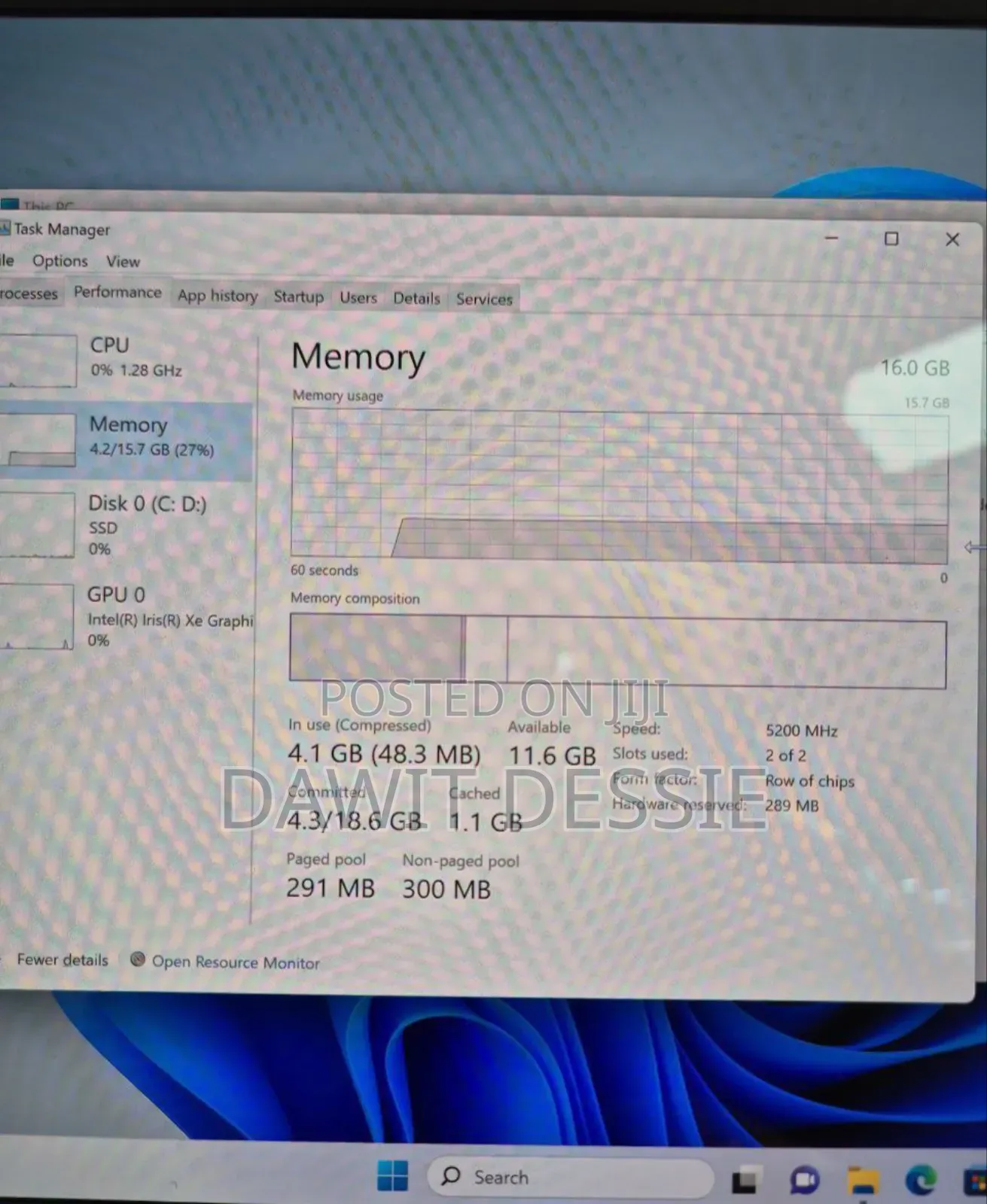987x1204 pixels.
Task: Launch Microsoft Edge from taskbar
Action: 920,1181
